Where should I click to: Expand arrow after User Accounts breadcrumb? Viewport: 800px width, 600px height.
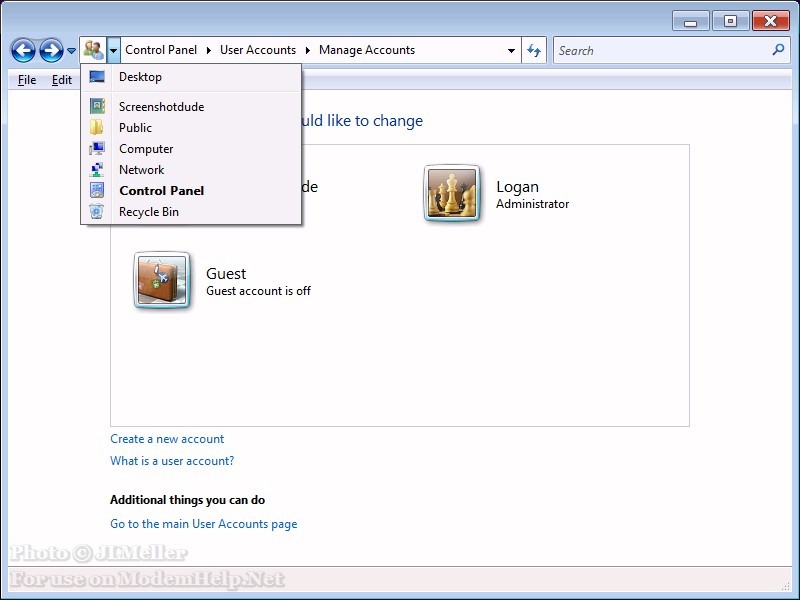point(308,50)
